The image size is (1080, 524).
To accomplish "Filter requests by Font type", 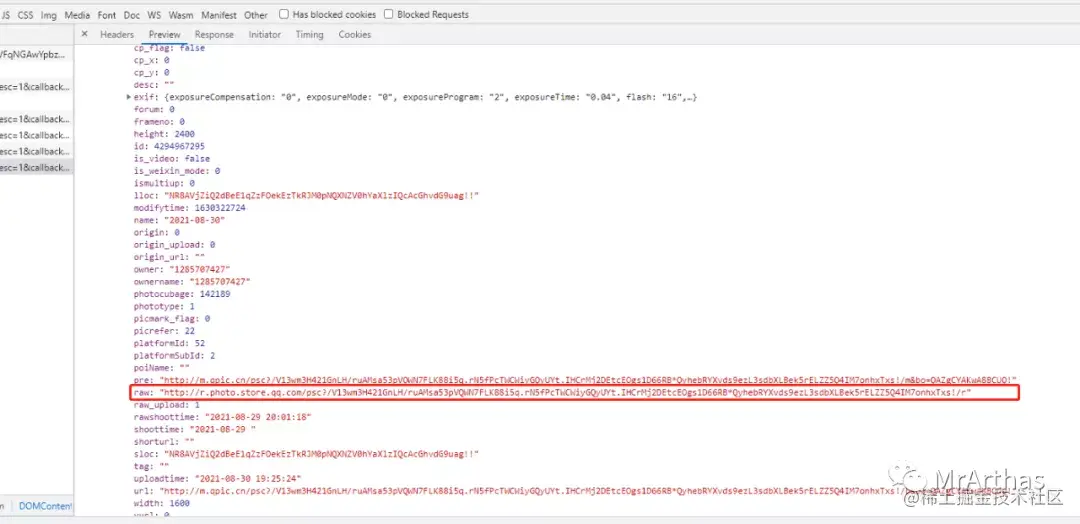I will coord(107,14).
